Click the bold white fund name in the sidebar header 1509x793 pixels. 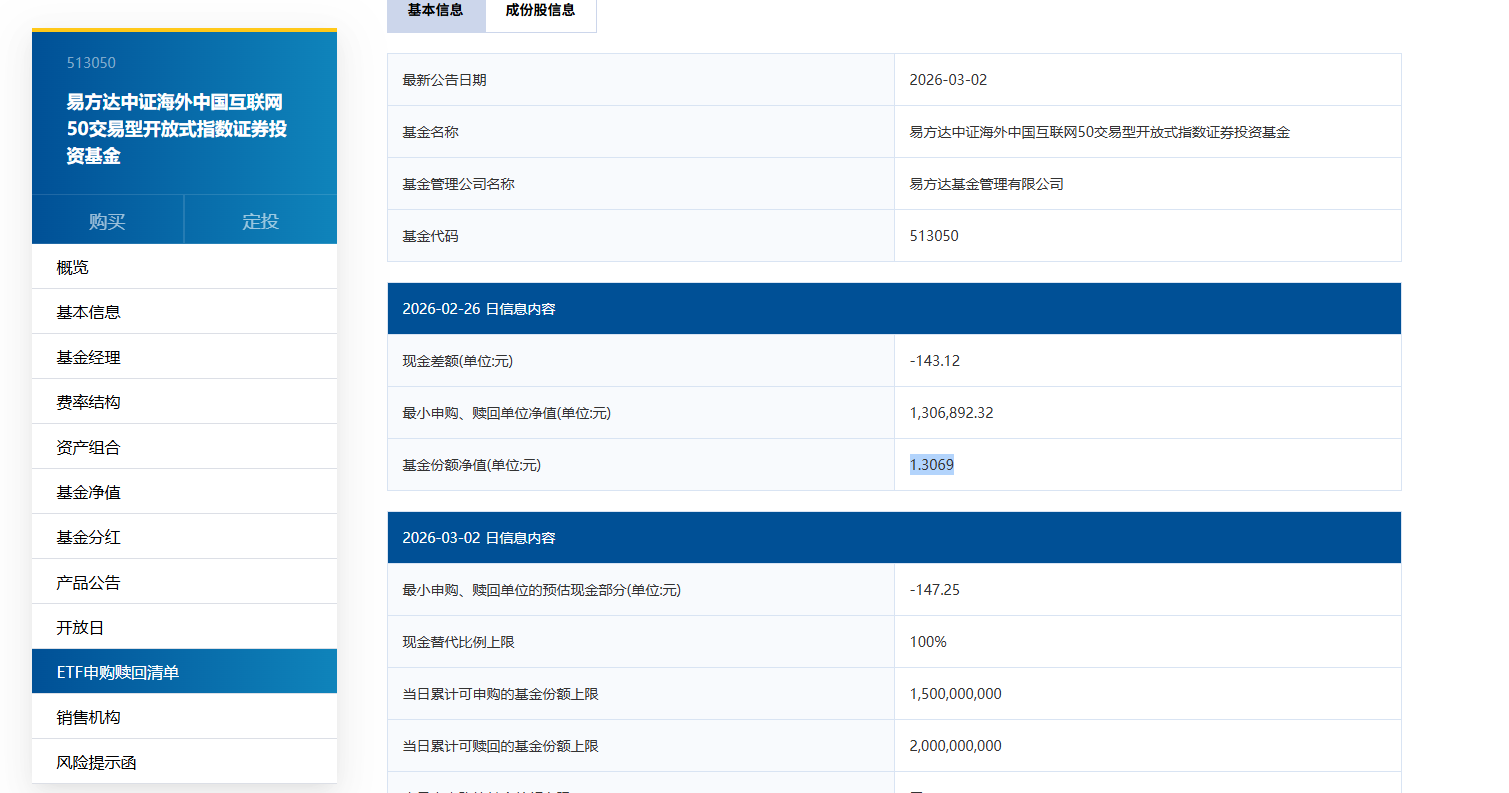[177, 129]
